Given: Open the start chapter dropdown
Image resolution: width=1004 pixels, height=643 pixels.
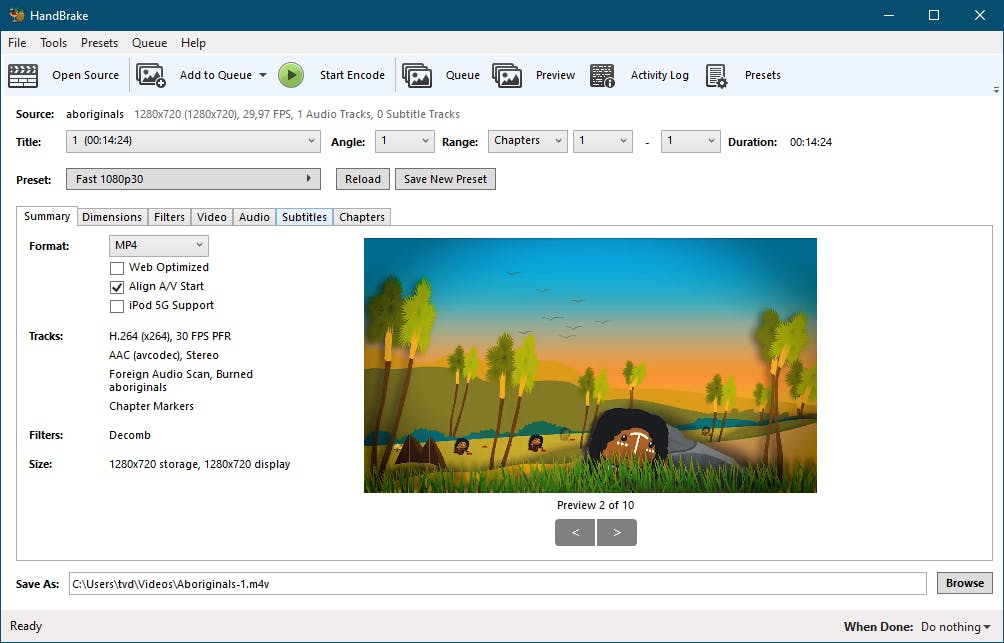Looking at the screenshot, I should point(603,141).
